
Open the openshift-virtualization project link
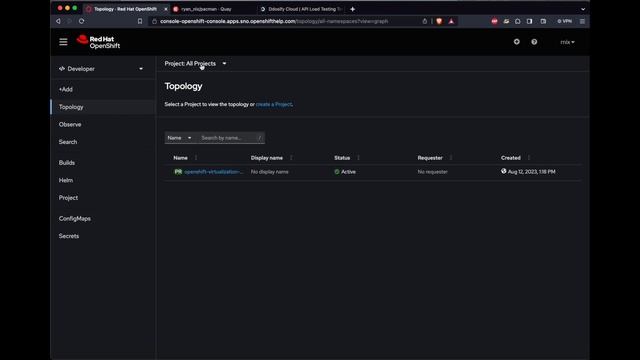pos(213,172)
